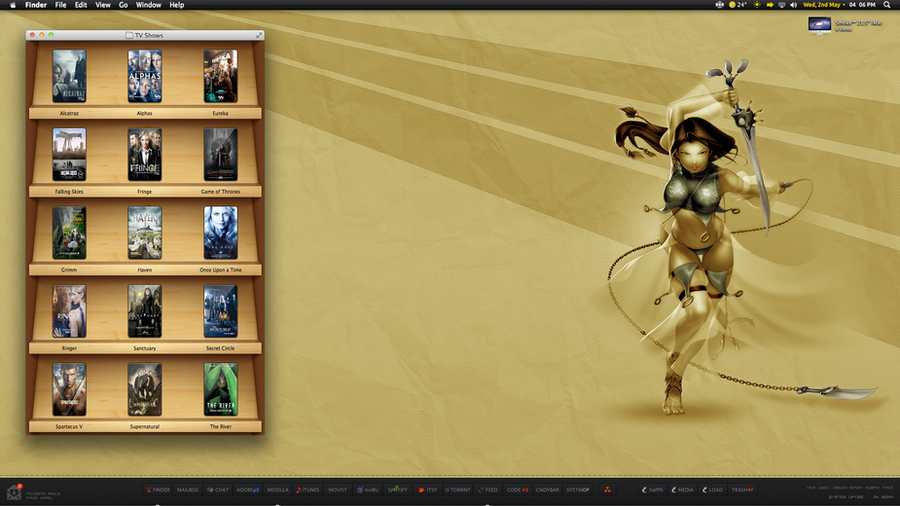
Task: Open the View menu
Action: point(103,5)
